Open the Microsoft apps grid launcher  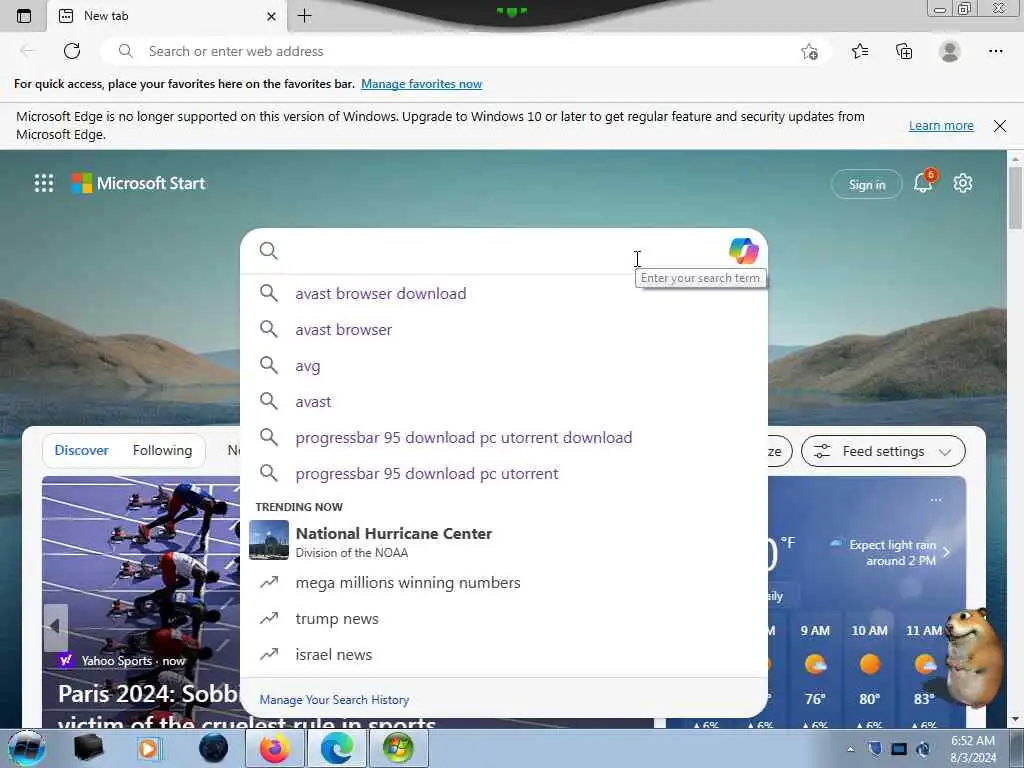44,183
